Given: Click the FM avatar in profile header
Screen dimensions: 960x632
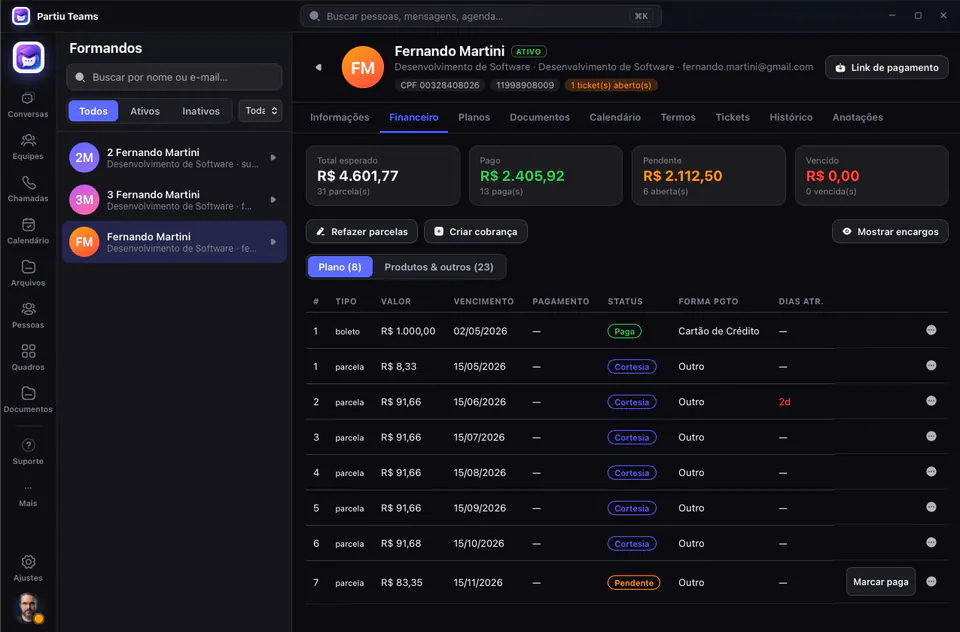Looking at the screenshot, I should click(x=362, y=67).
